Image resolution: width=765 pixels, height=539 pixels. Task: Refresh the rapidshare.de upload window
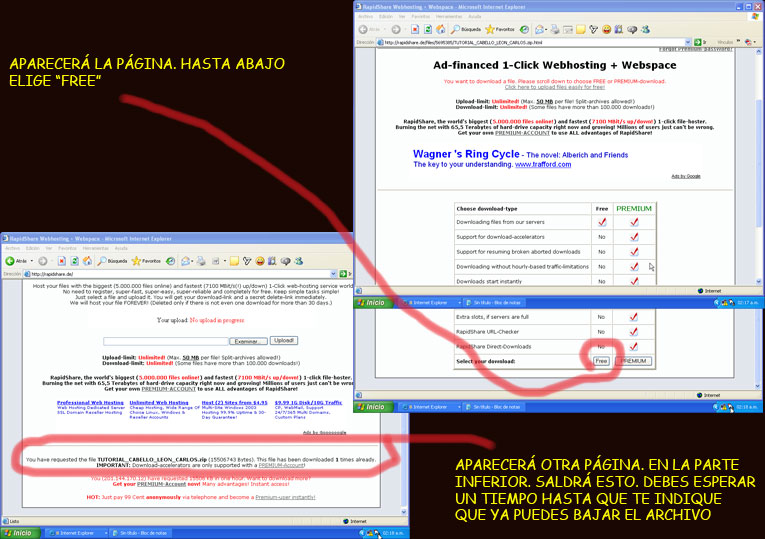click(74, 261)
